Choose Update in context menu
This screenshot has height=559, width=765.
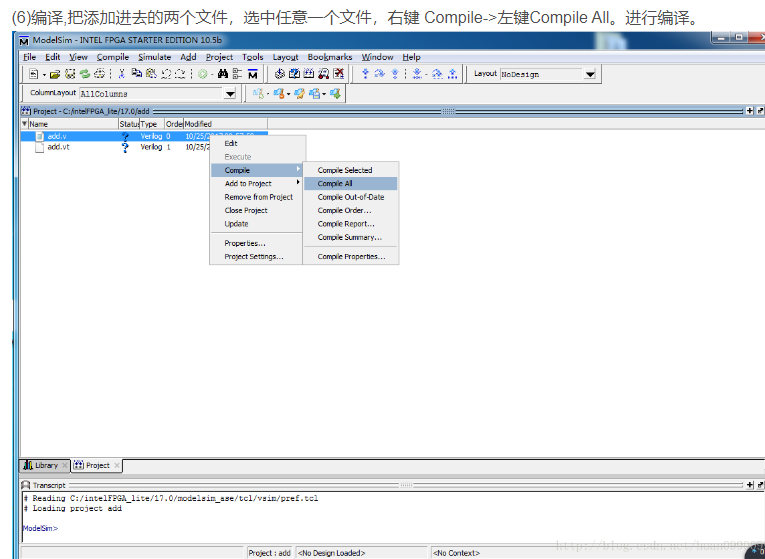point(257,224)
